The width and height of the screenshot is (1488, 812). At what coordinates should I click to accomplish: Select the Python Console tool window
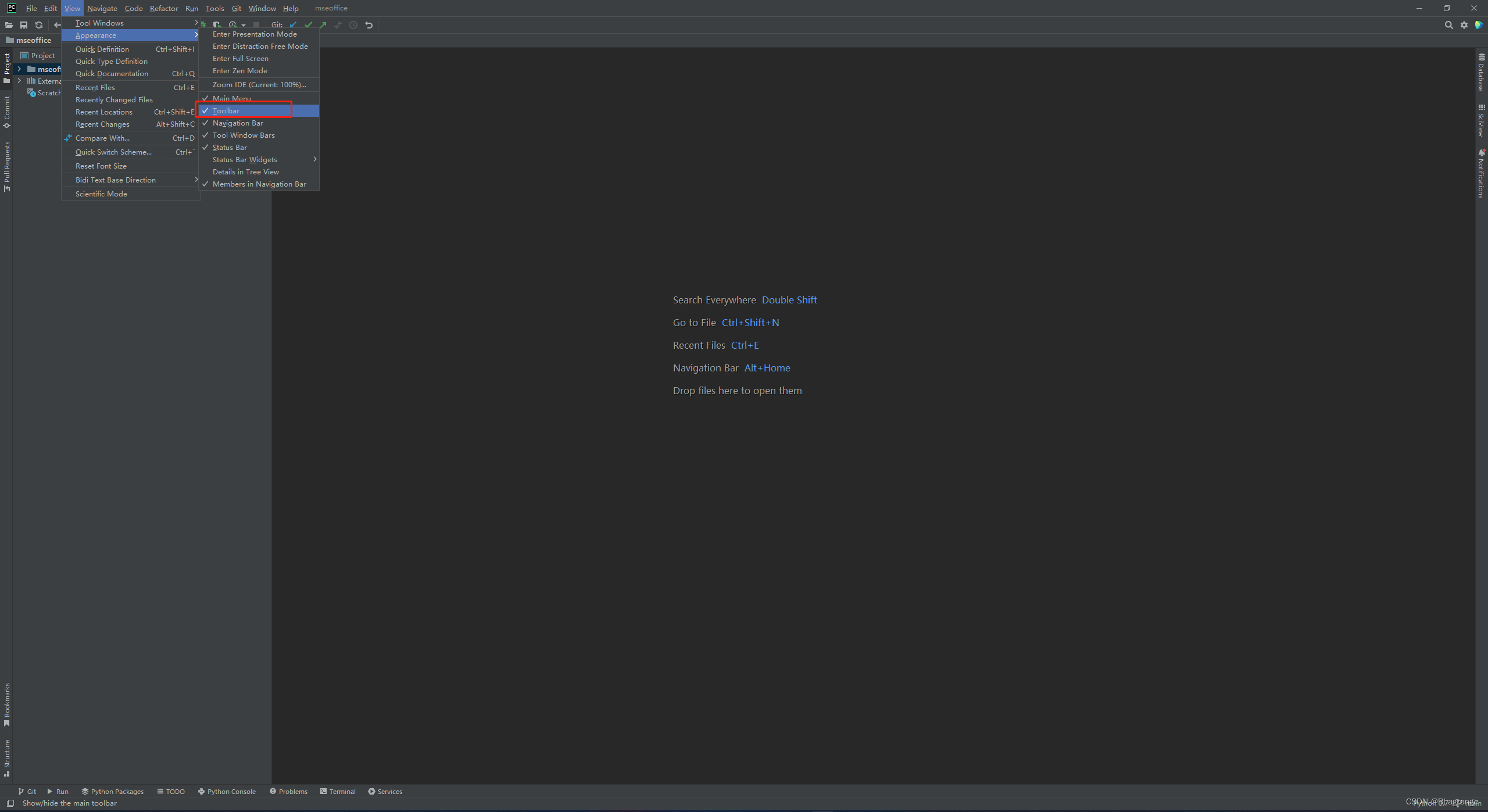227,791
